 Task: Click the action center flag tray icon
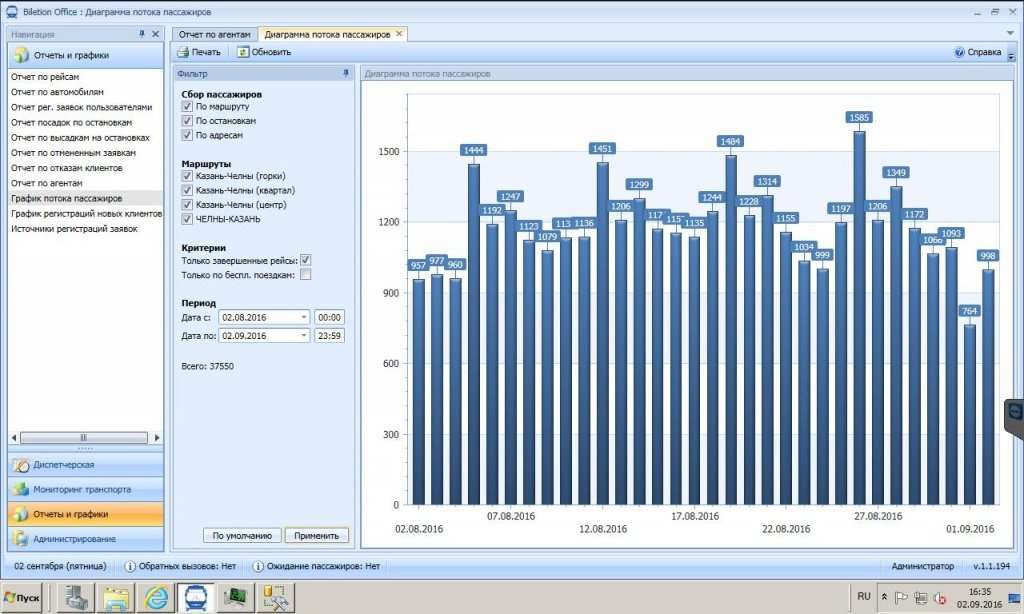901,598
